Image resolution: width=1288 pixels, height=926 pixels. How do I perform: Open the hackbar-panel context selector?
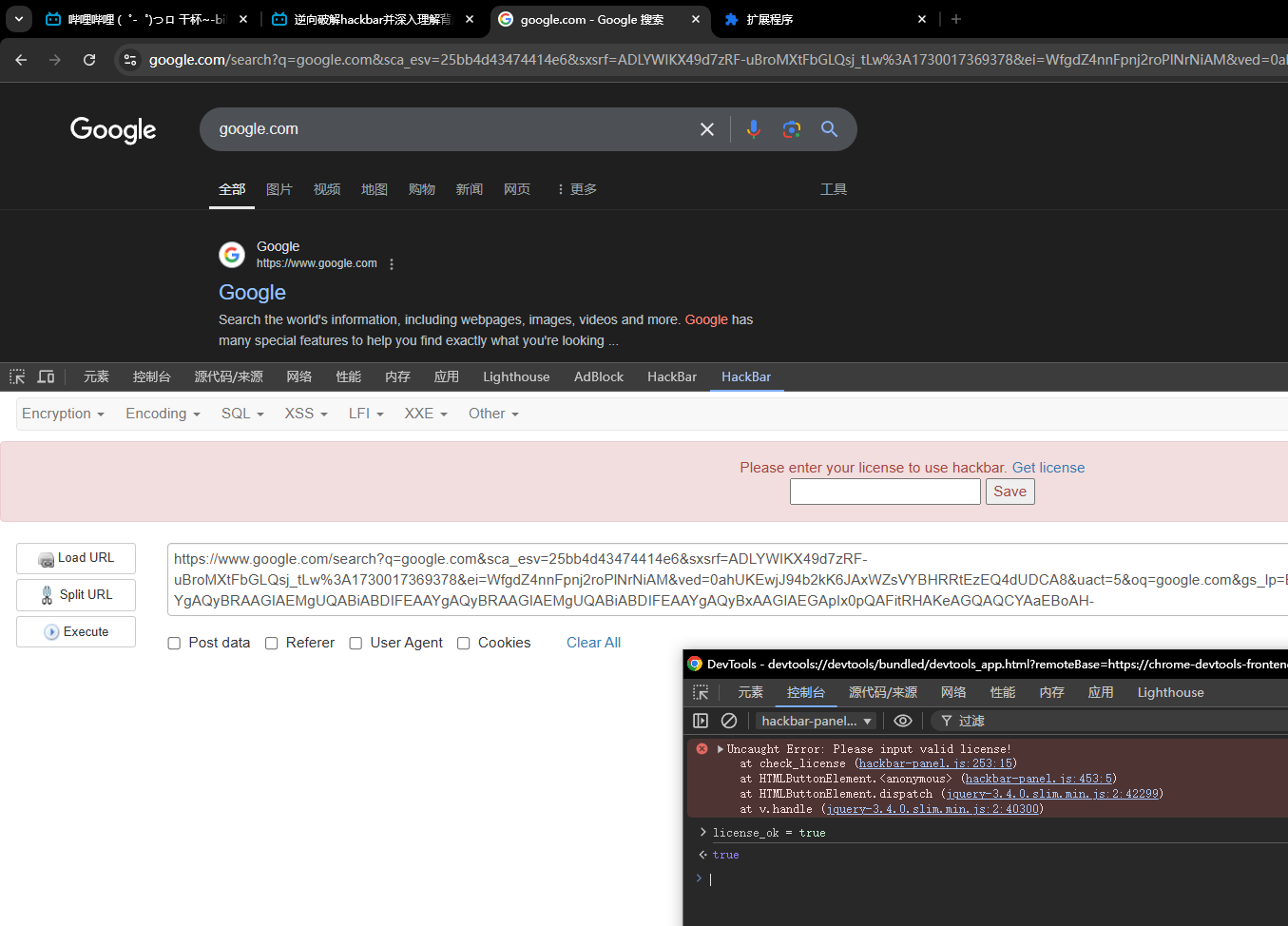coord(816,721)
